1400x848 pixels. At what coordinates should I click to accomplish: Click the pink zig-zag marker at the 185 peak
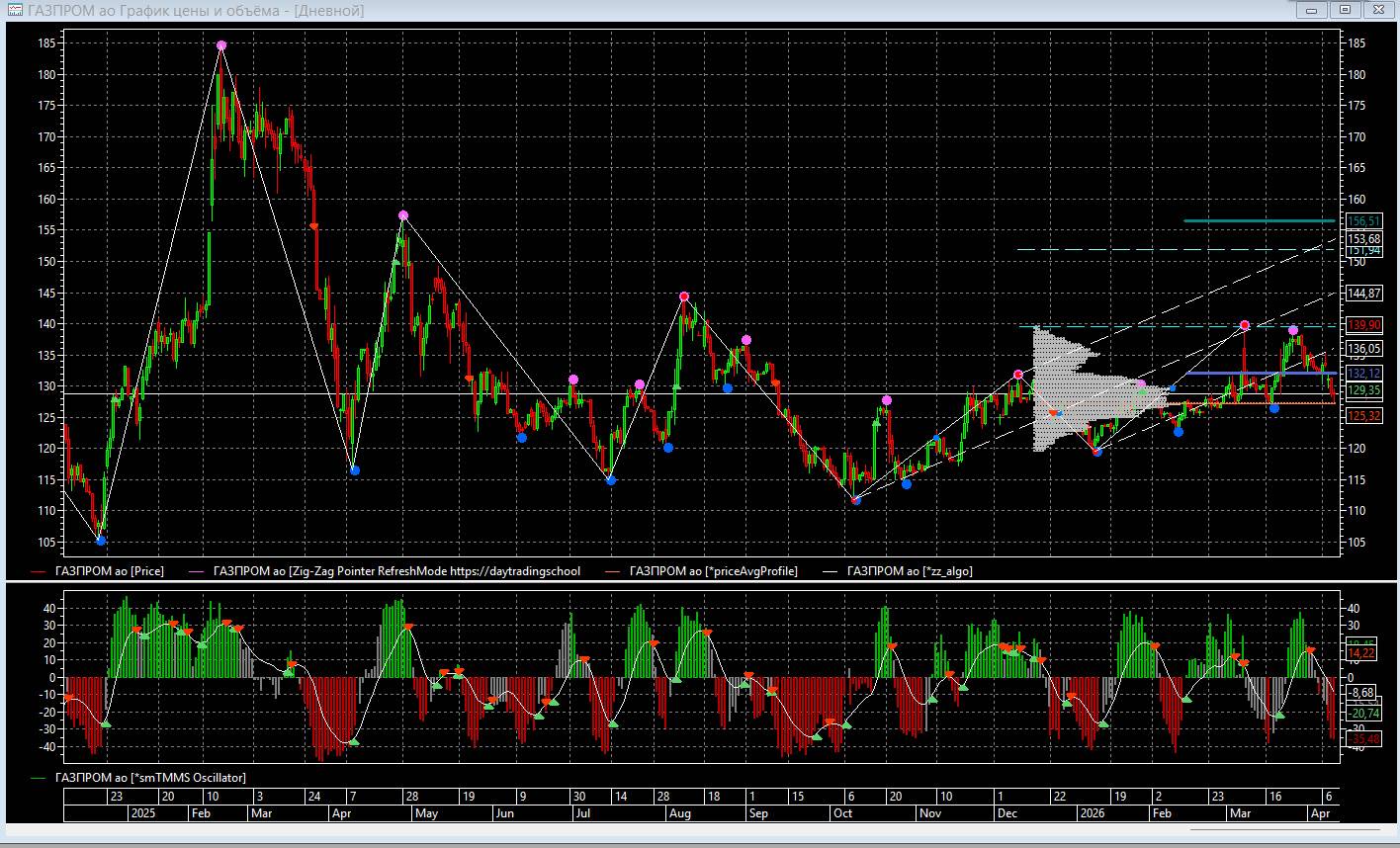pyautogui.click(x=221, y=45)
